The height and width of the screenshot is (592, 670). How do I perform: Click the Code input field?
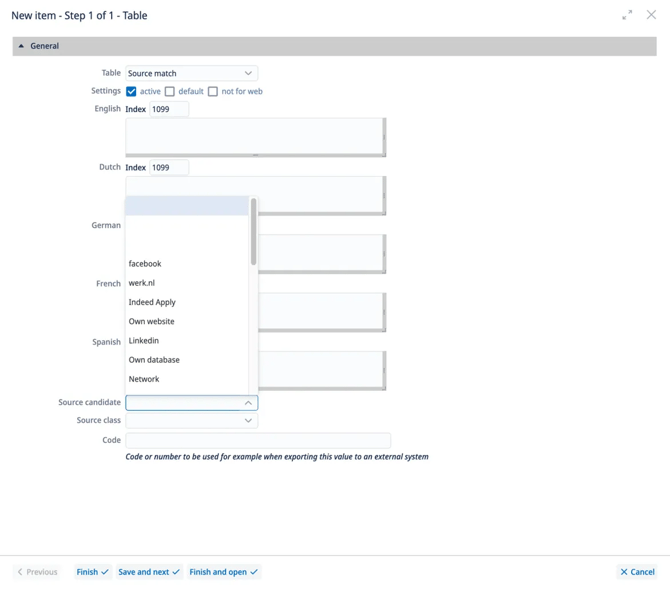click(258, 440)
